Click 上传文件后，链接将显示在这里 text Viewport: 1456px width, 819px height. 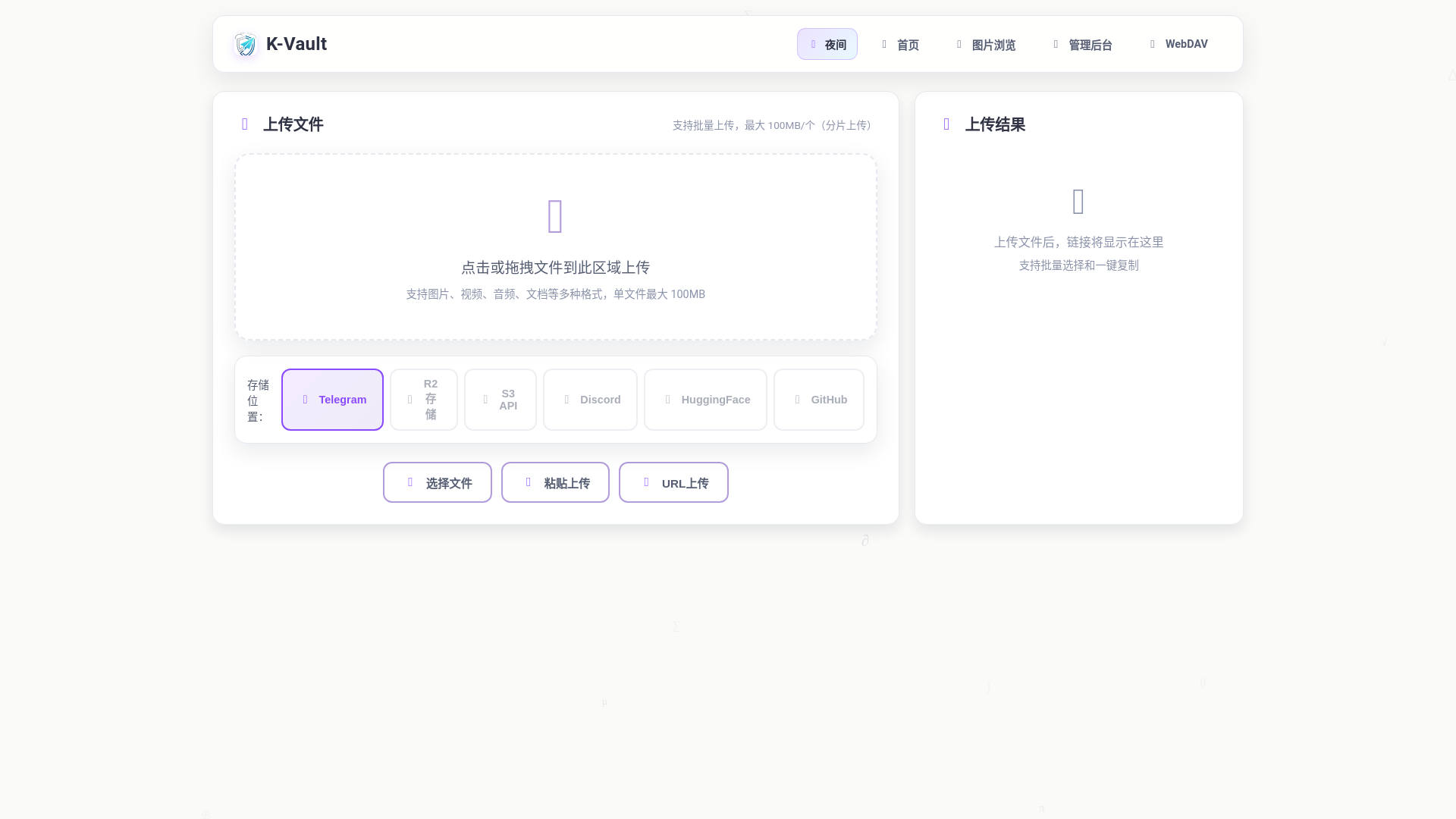click(x=1078, y=242)
